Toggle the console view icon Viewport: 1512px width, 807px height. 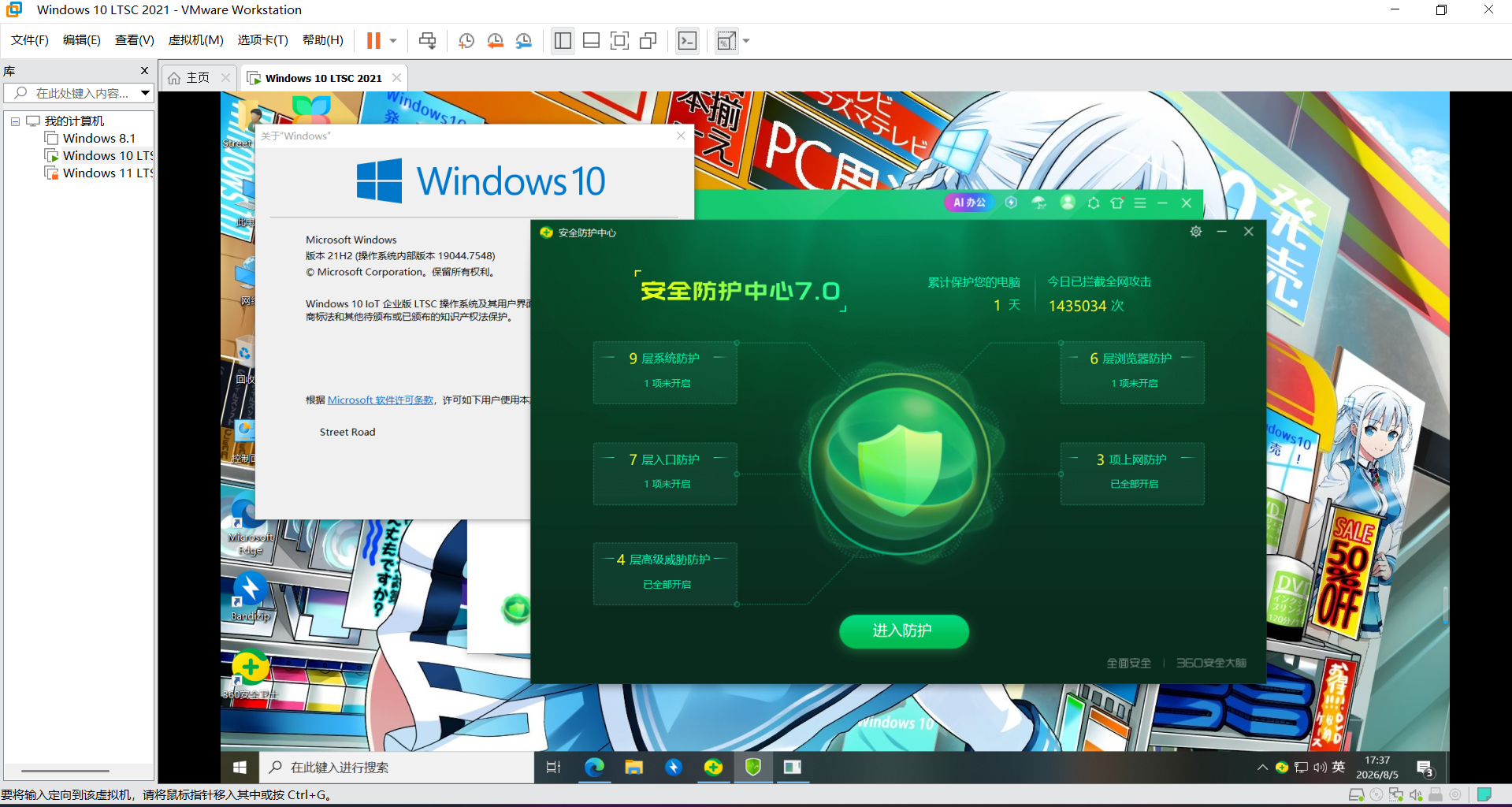(687, 40)
